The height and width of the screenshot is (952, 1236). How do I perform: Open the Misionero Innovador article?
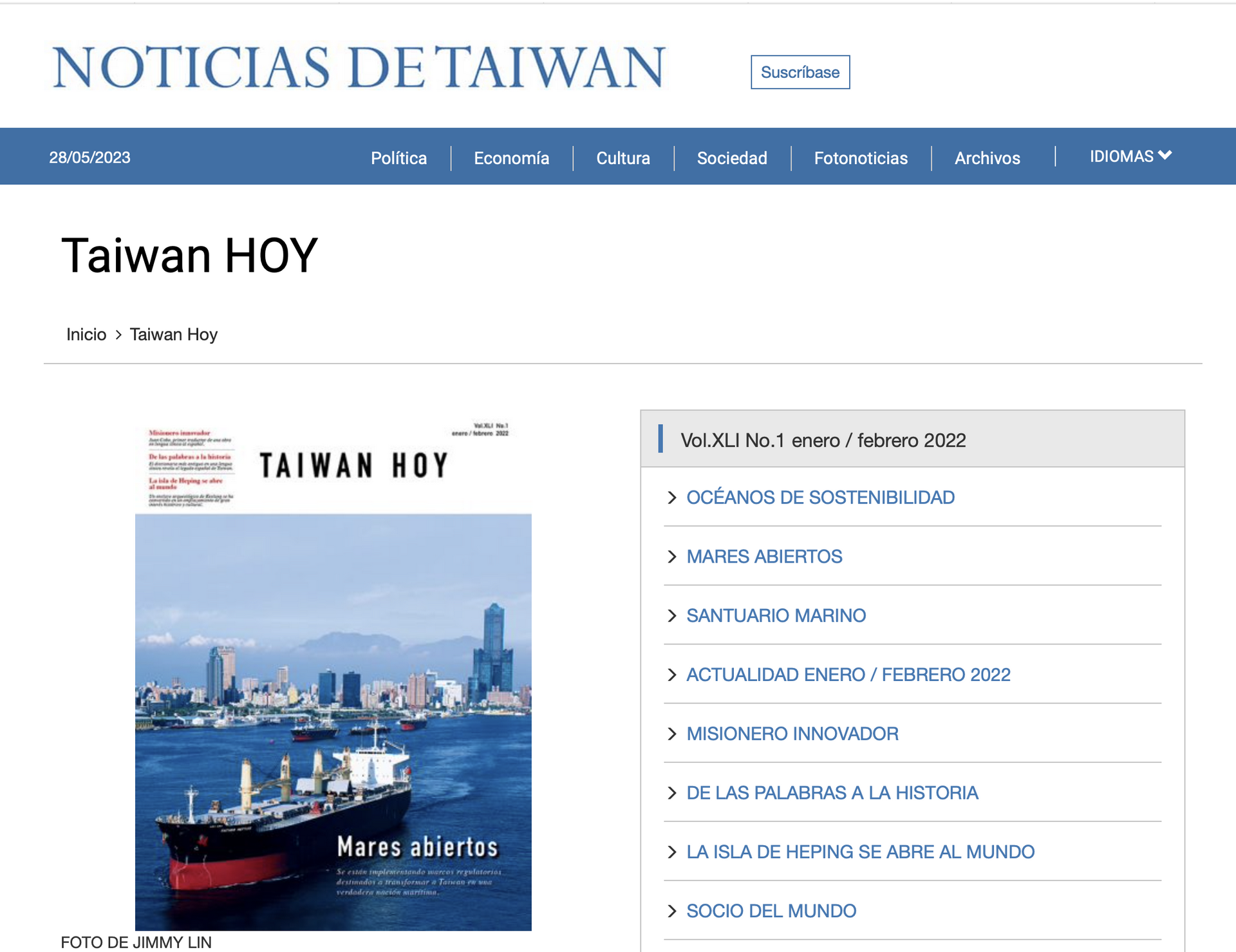coord(792,734)
